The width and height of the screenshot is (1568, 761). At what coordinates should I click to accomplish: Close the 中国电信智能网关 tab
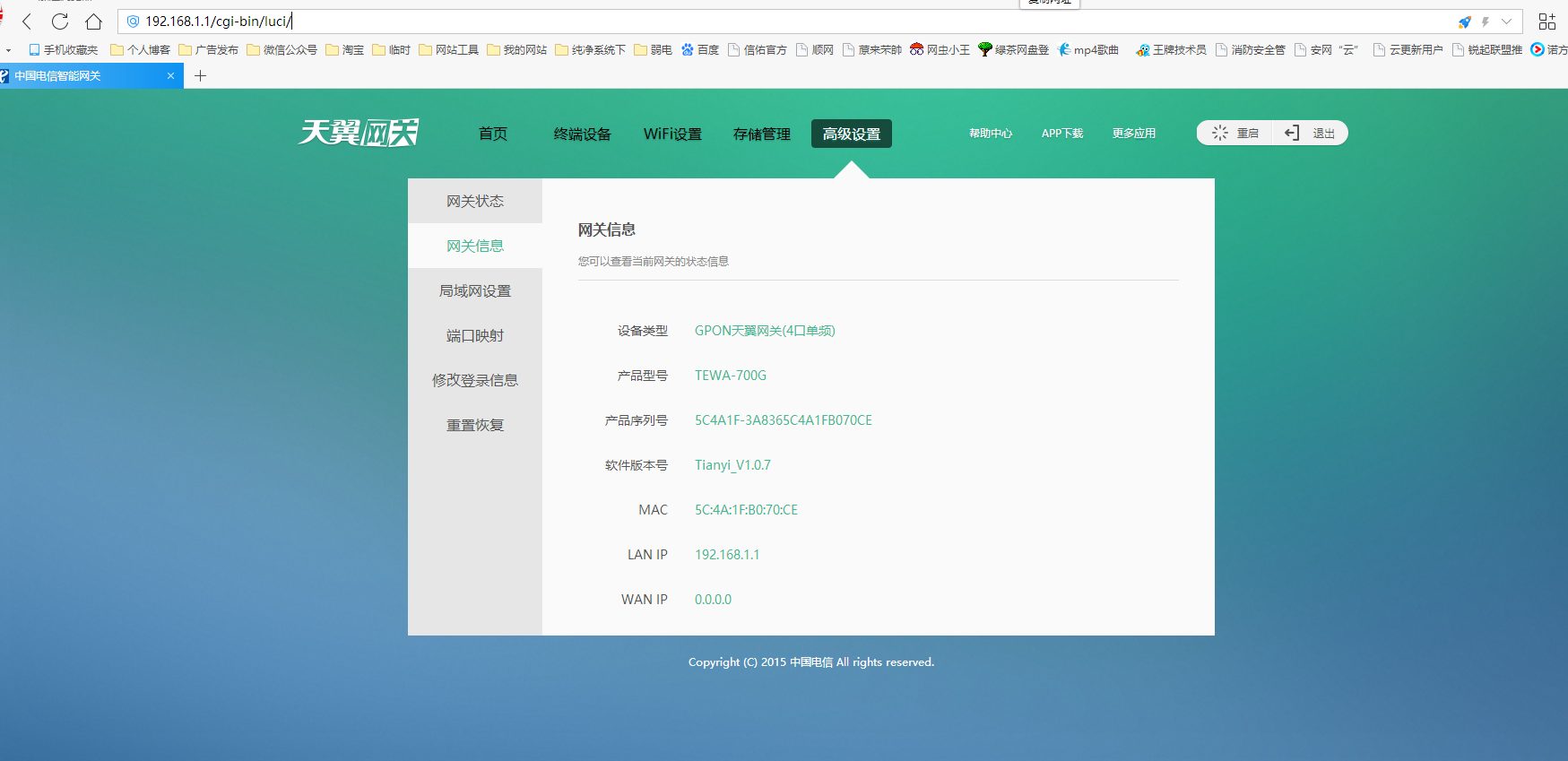click(170, 76)
